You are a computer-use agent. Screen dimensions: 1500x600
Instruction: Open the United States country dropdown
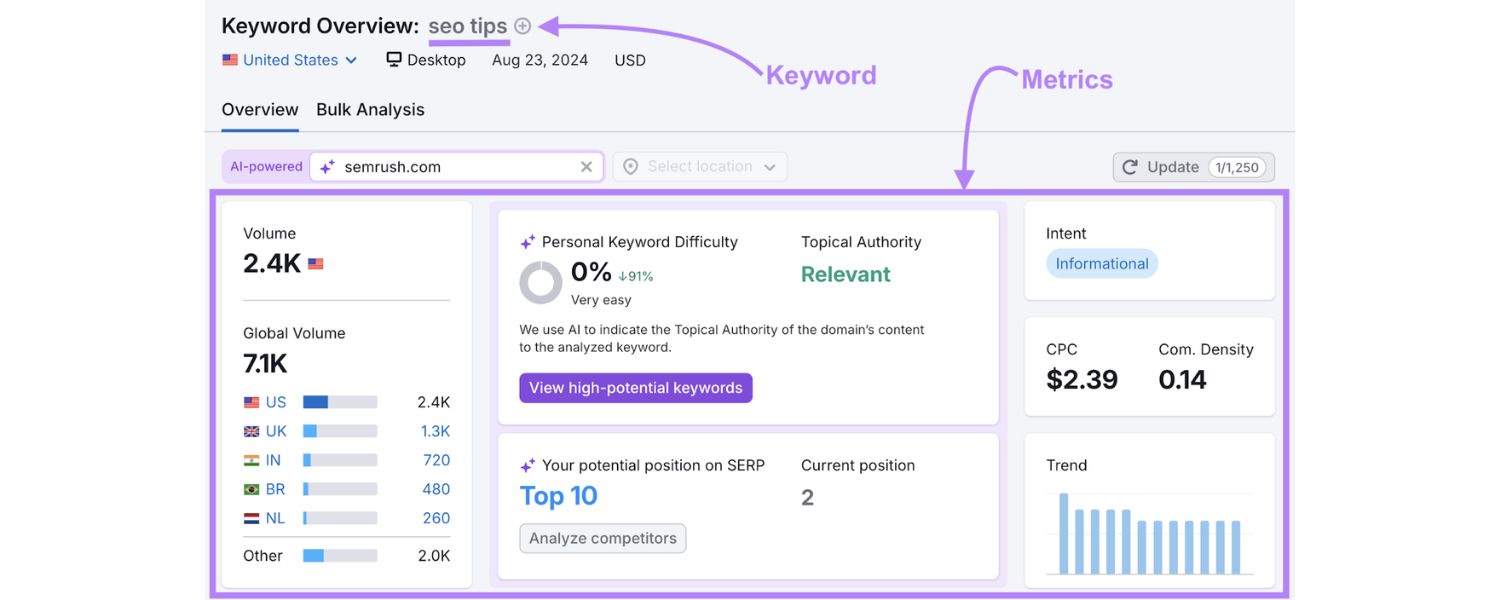[x=290, y=60]
